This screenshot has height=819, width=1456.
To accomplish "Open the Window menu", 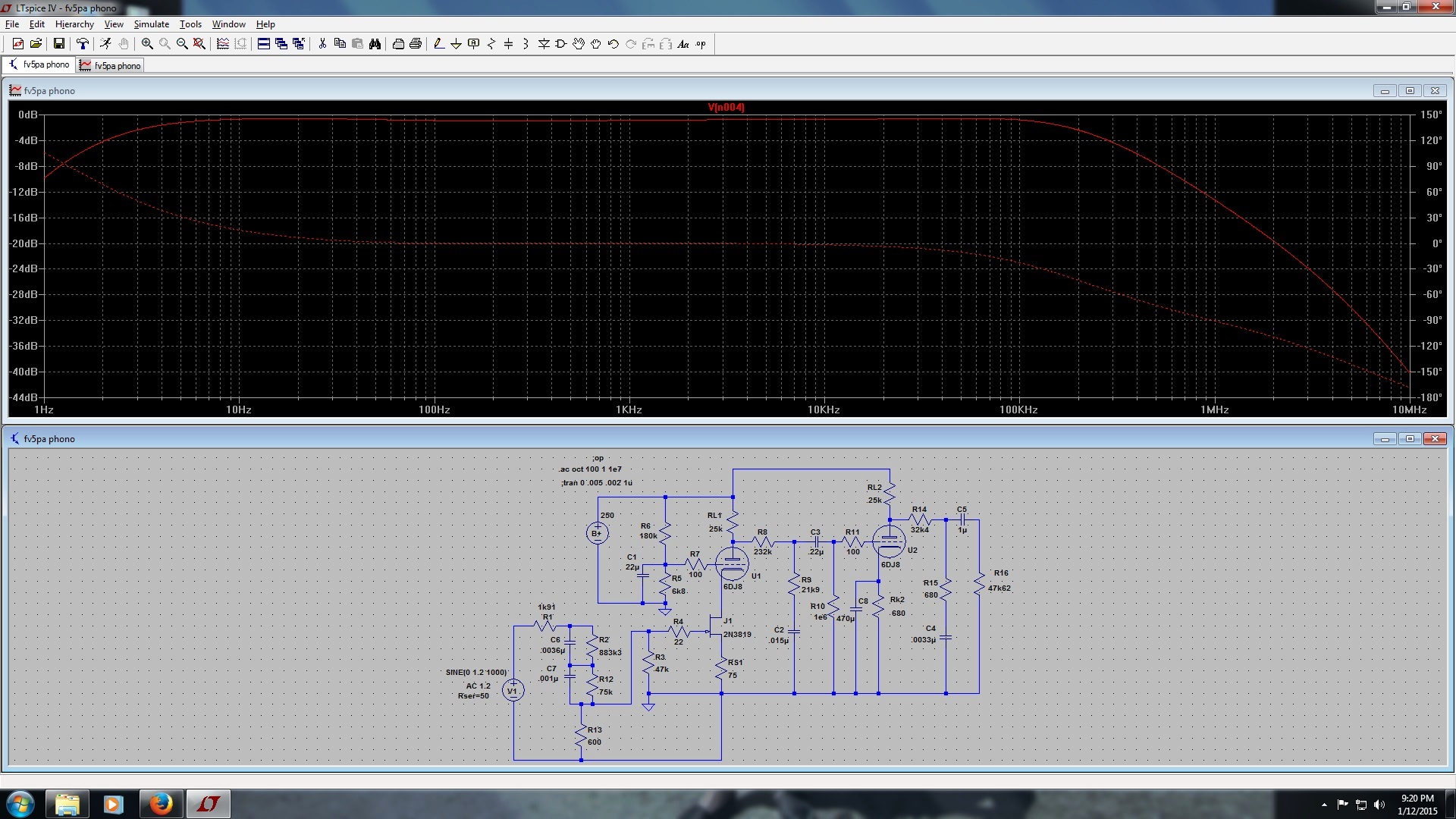I will tap(229, 24).
